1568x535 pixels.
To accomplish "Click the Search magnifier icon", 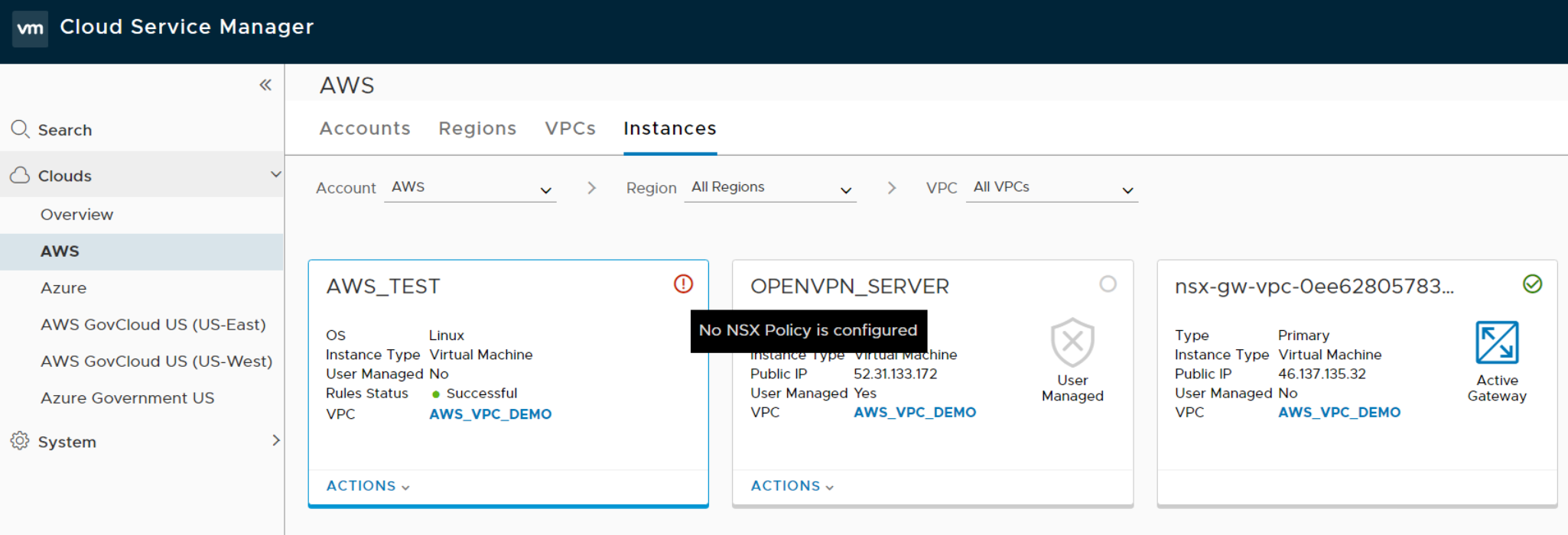I will click(20, 129).
